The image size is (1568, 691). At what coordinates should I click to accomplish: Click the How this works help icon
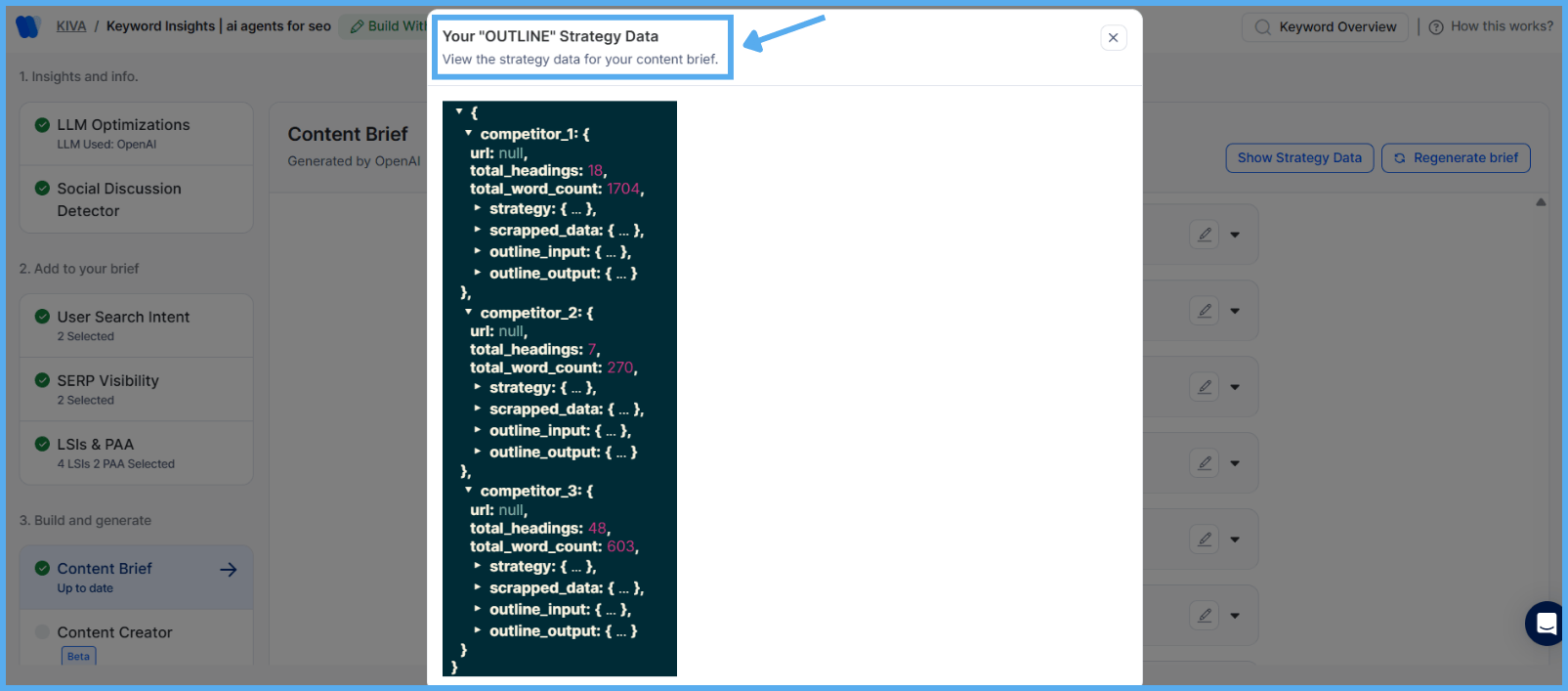coord(1435,27)
